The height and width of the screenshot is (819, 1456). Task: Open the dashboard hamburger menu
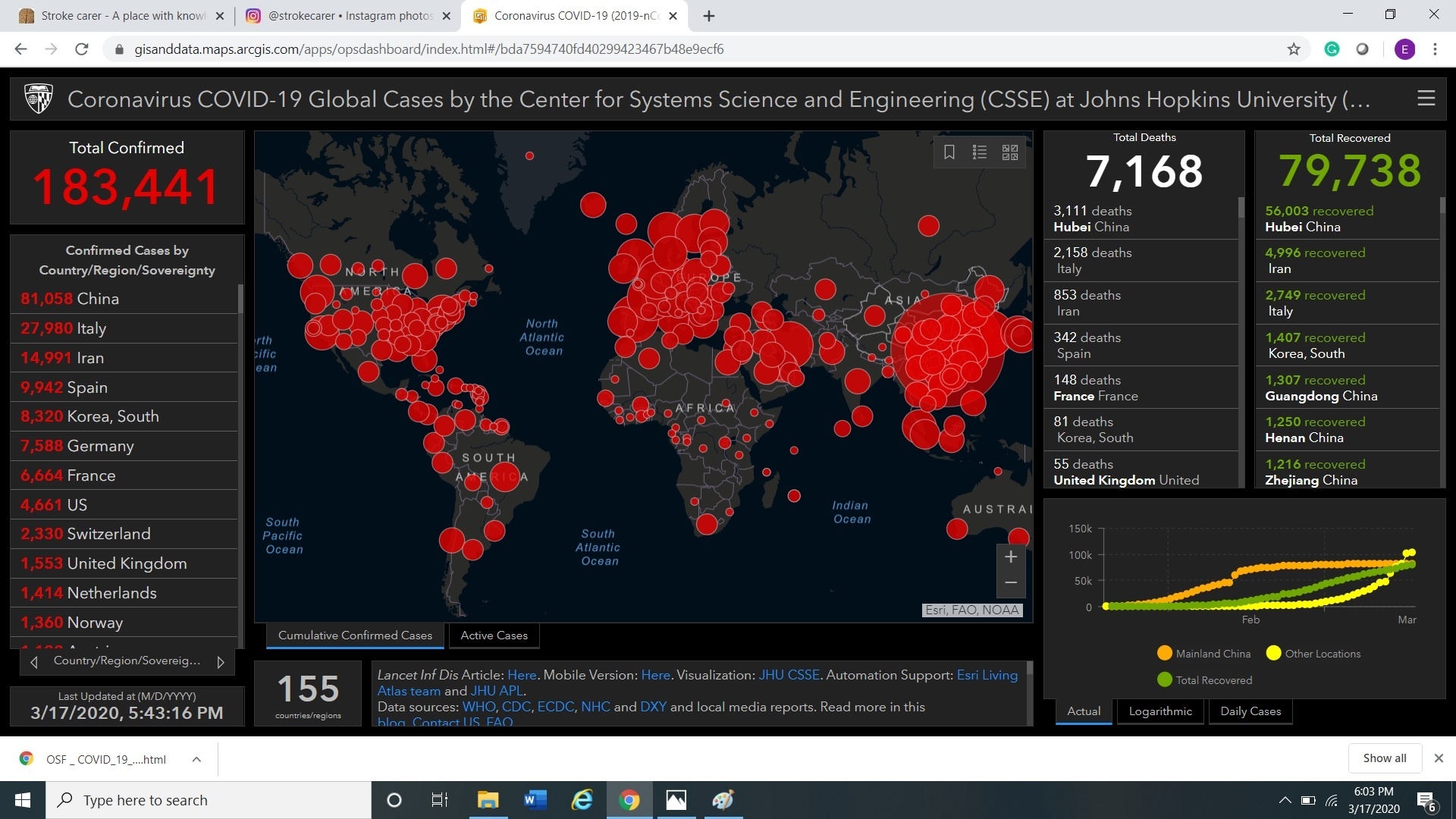click(x=1426, y=99)
